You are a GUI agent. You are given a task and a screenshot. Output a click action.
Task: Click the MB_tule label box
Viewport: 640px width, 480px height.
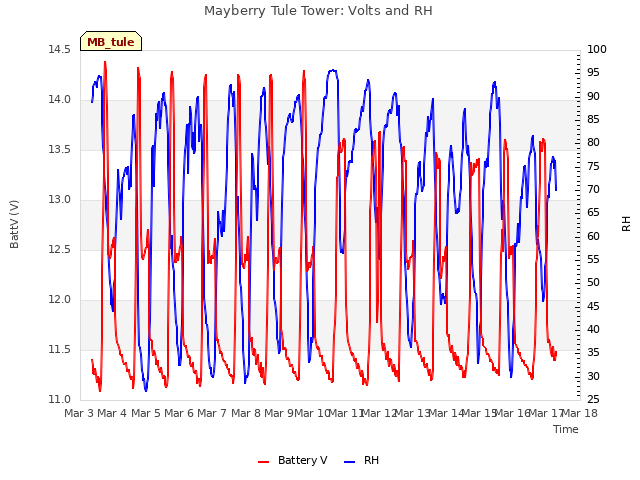click(111, 41)
